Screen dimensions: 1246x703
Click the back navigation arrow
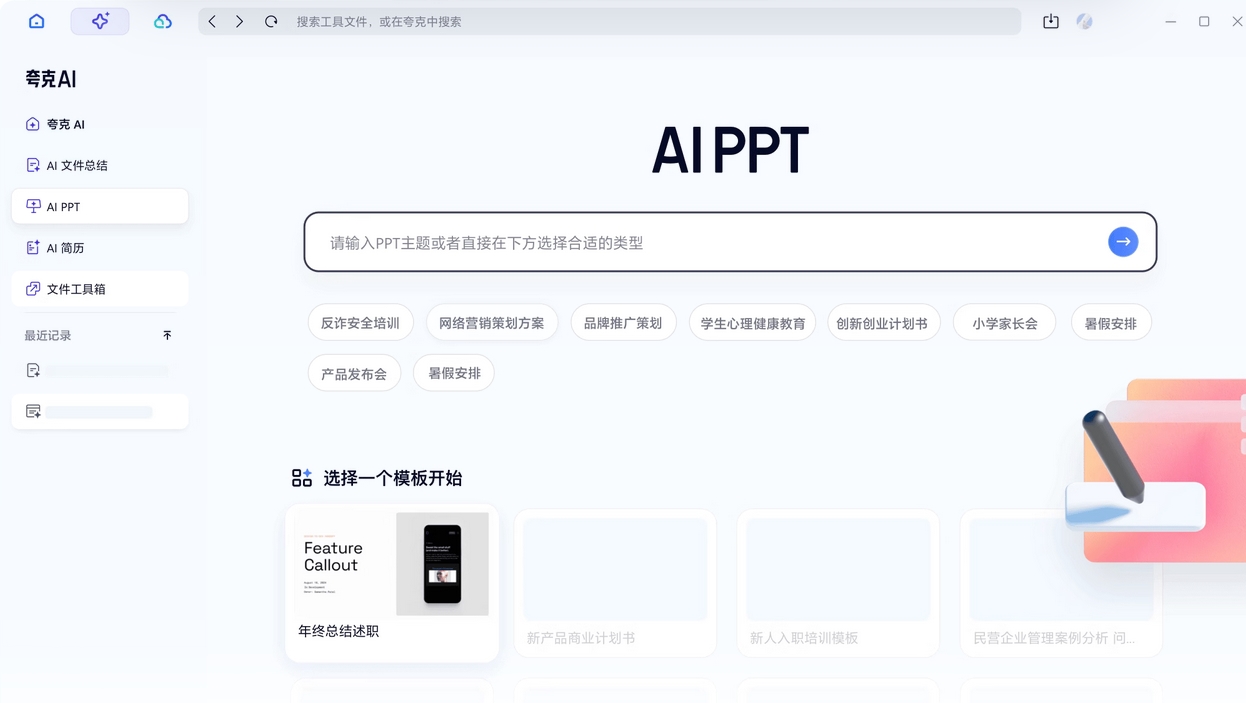(x=211, y=20)
